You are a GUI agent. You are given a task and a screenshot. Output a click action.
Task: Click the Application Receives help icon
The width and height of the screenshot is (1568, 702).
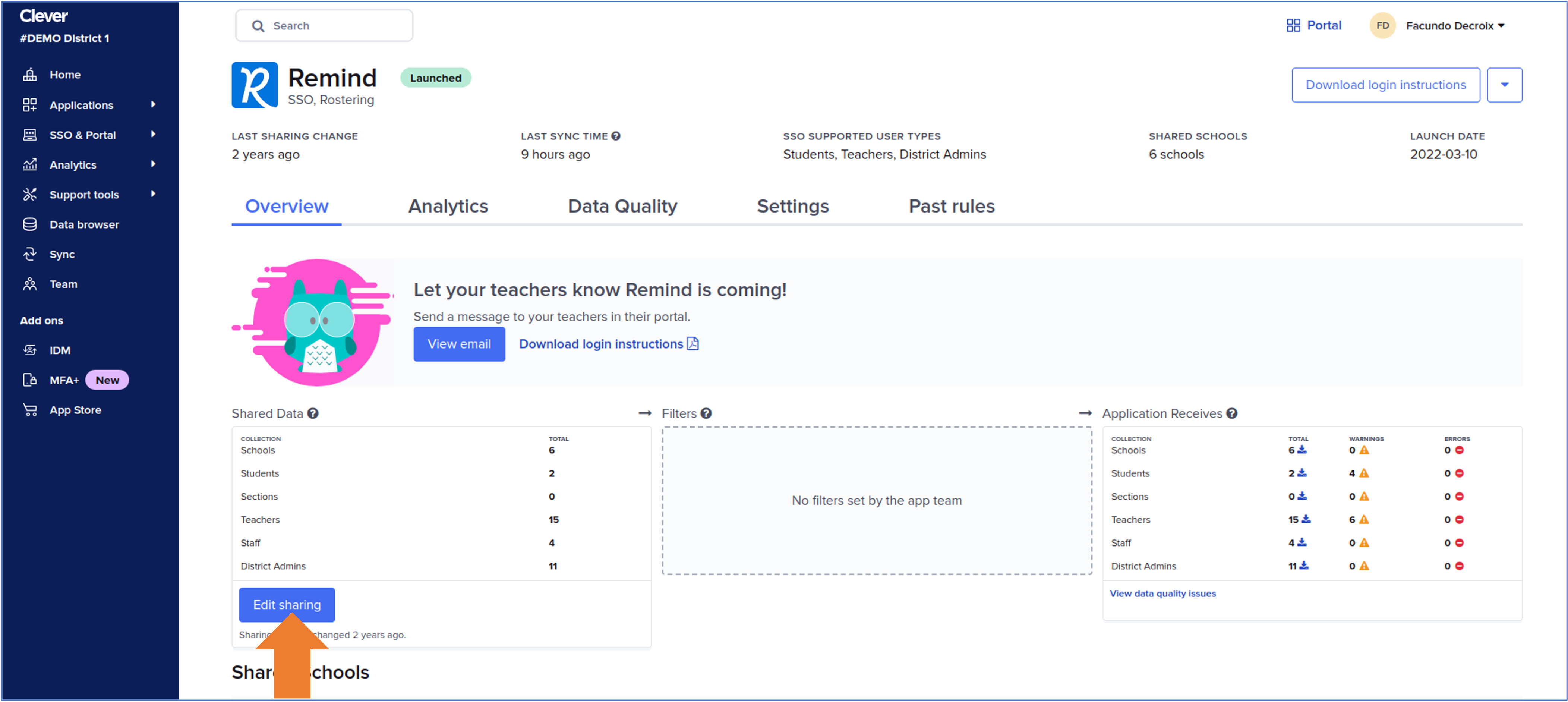[1231, 413]
